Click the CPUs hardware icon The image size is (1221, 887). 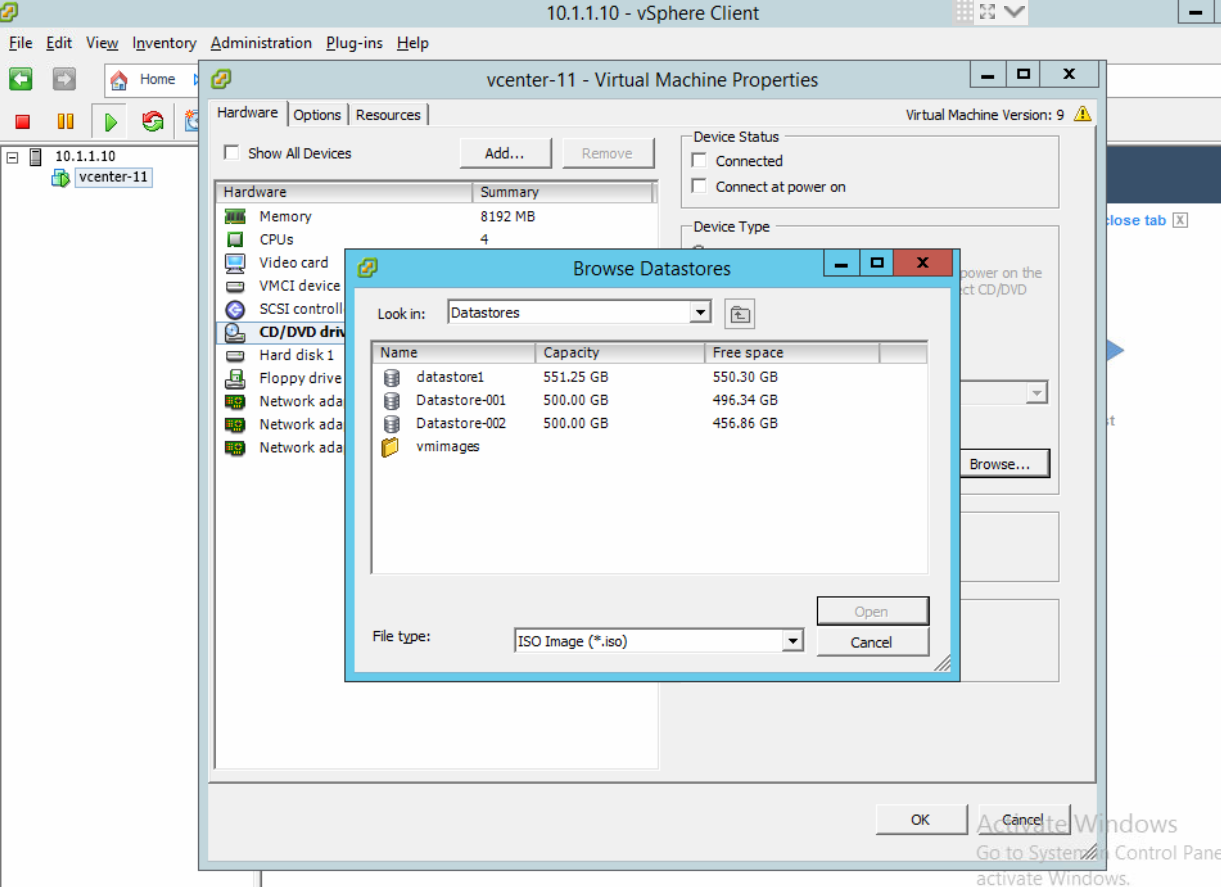235,240
